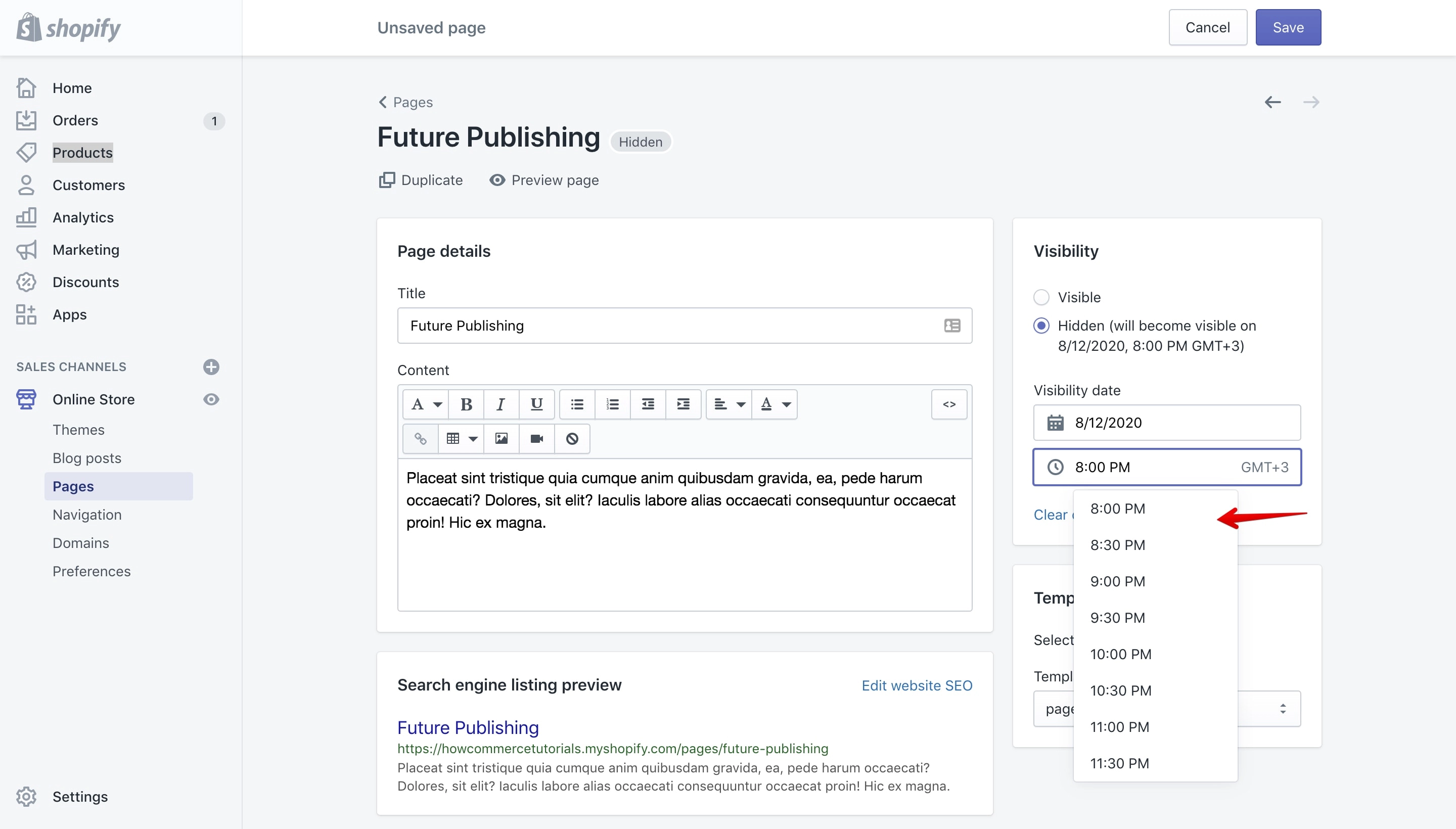Open Blog posts under Online Store
Screen dimensions: 1456x829
click(87, 458)
